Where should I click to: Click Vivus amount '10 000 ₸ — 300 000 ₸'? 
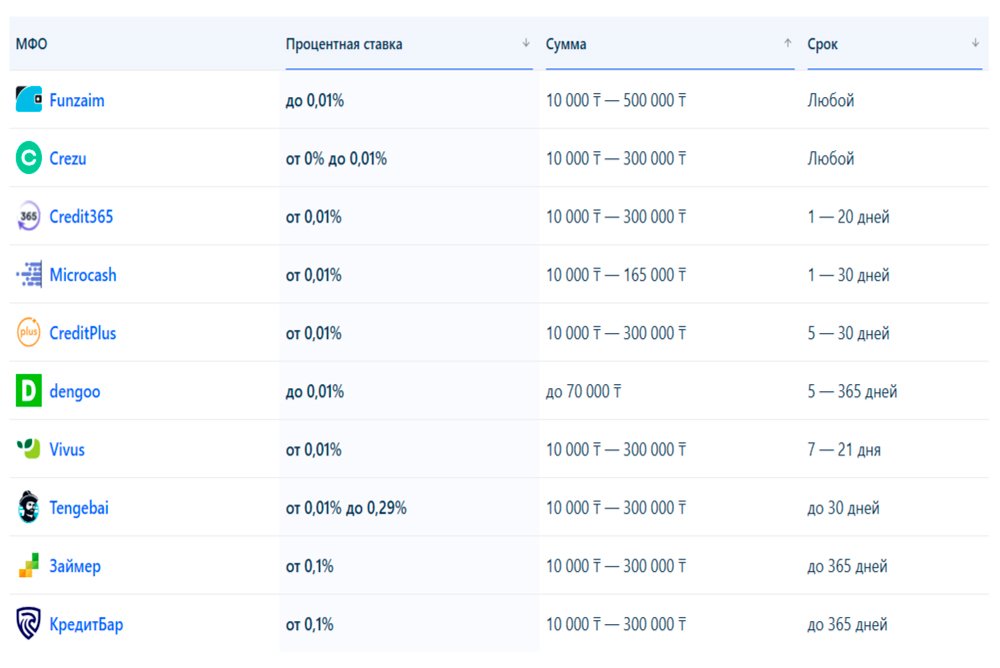click(616, 450)
